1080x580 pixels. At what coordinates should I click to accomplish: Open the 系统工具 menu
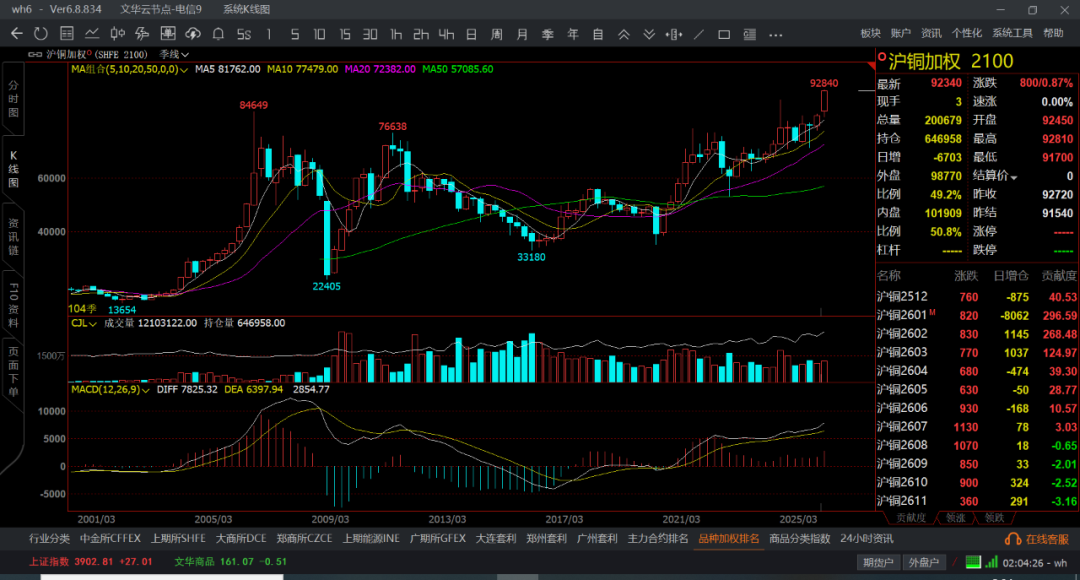[x=1013, y=33]
